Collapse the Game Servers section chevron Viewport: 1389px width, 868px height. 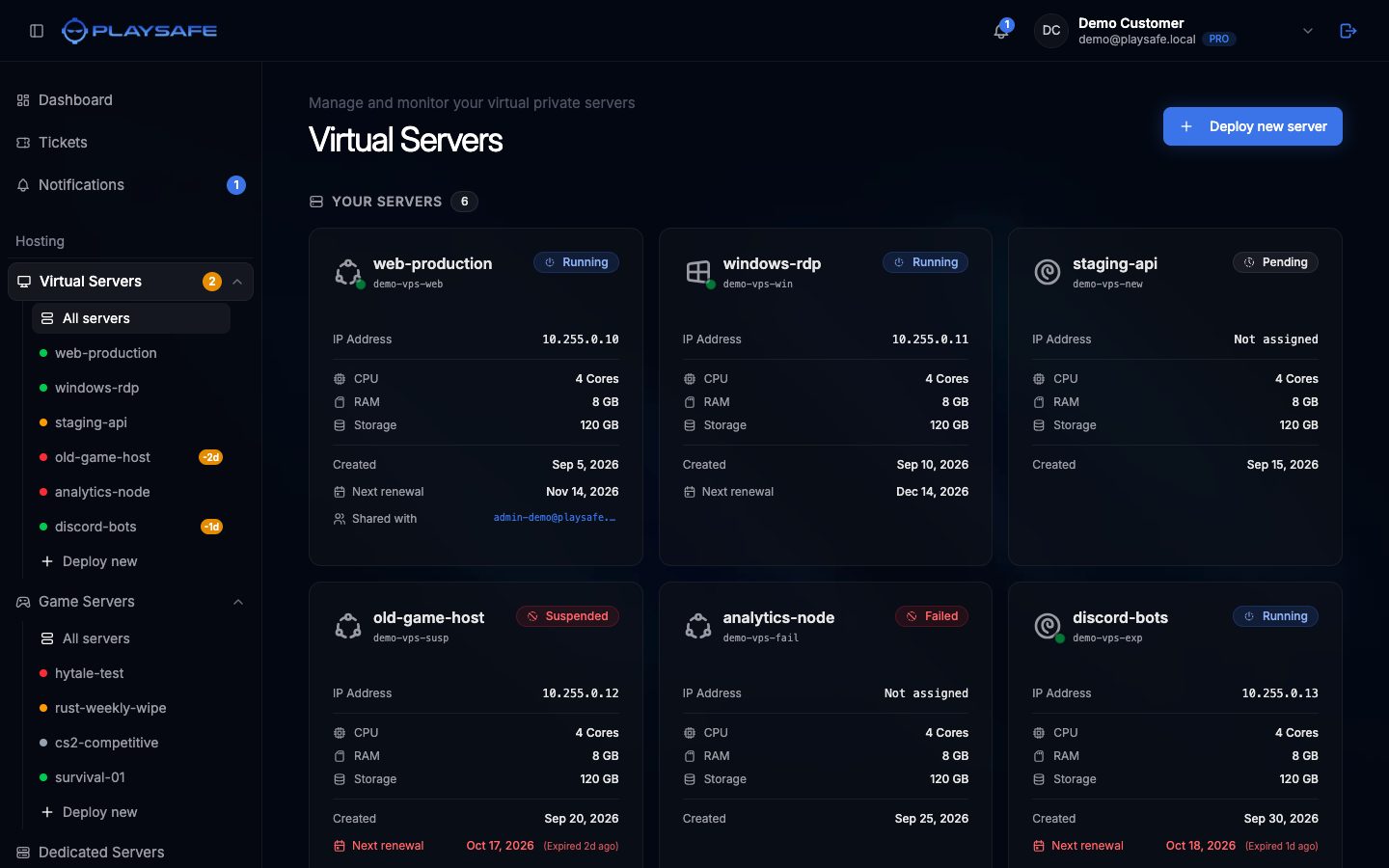click(238, 602)
